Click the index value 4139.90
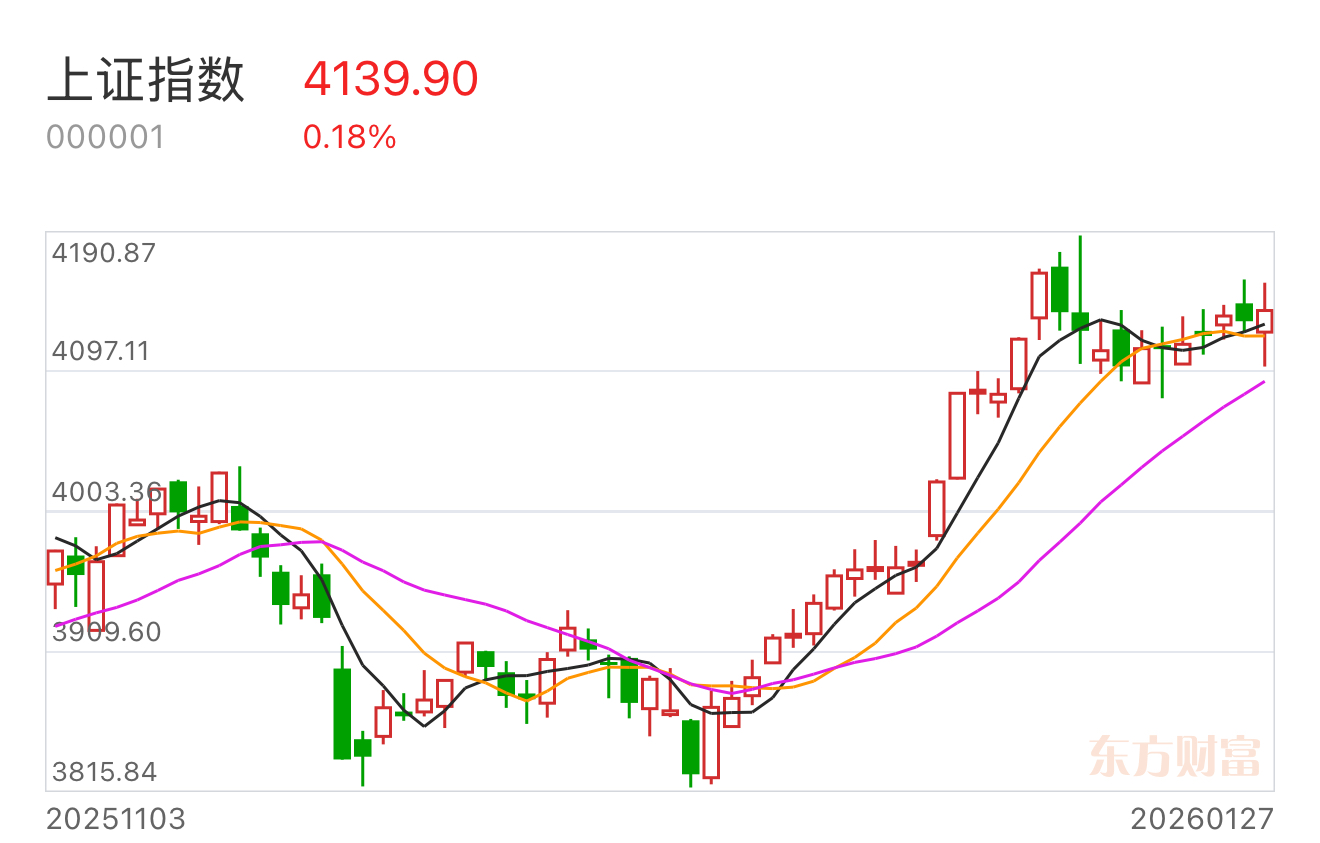The height and width of the screenshot is (843, 1320). pos(391,79)
